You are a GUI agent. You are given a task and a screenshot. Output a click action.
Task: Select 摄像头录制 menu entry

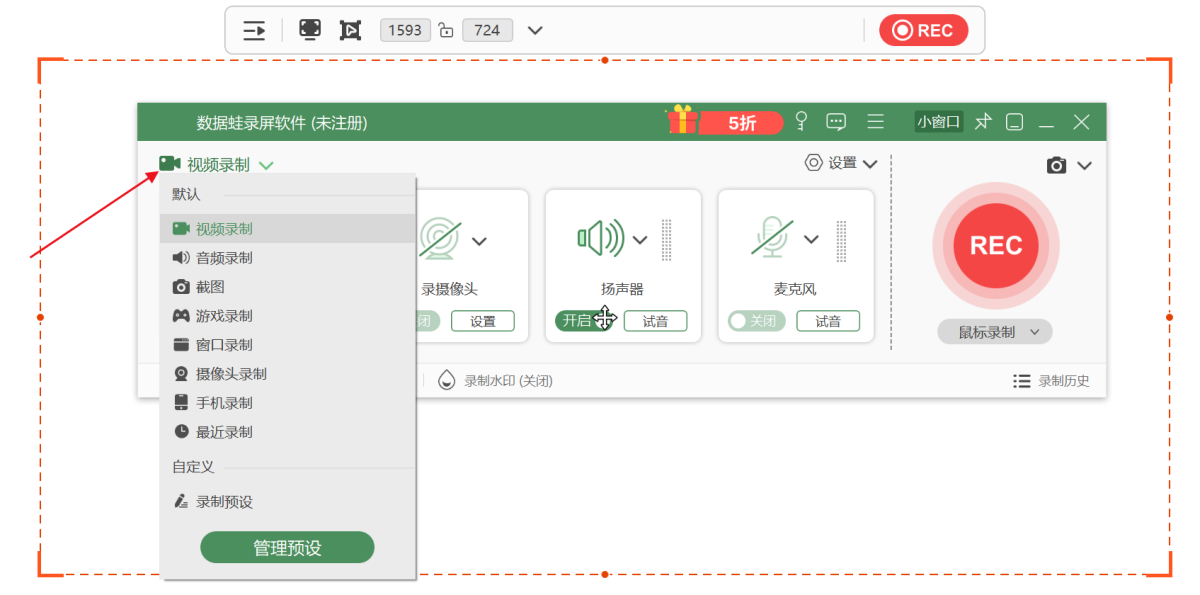(287, 374)
